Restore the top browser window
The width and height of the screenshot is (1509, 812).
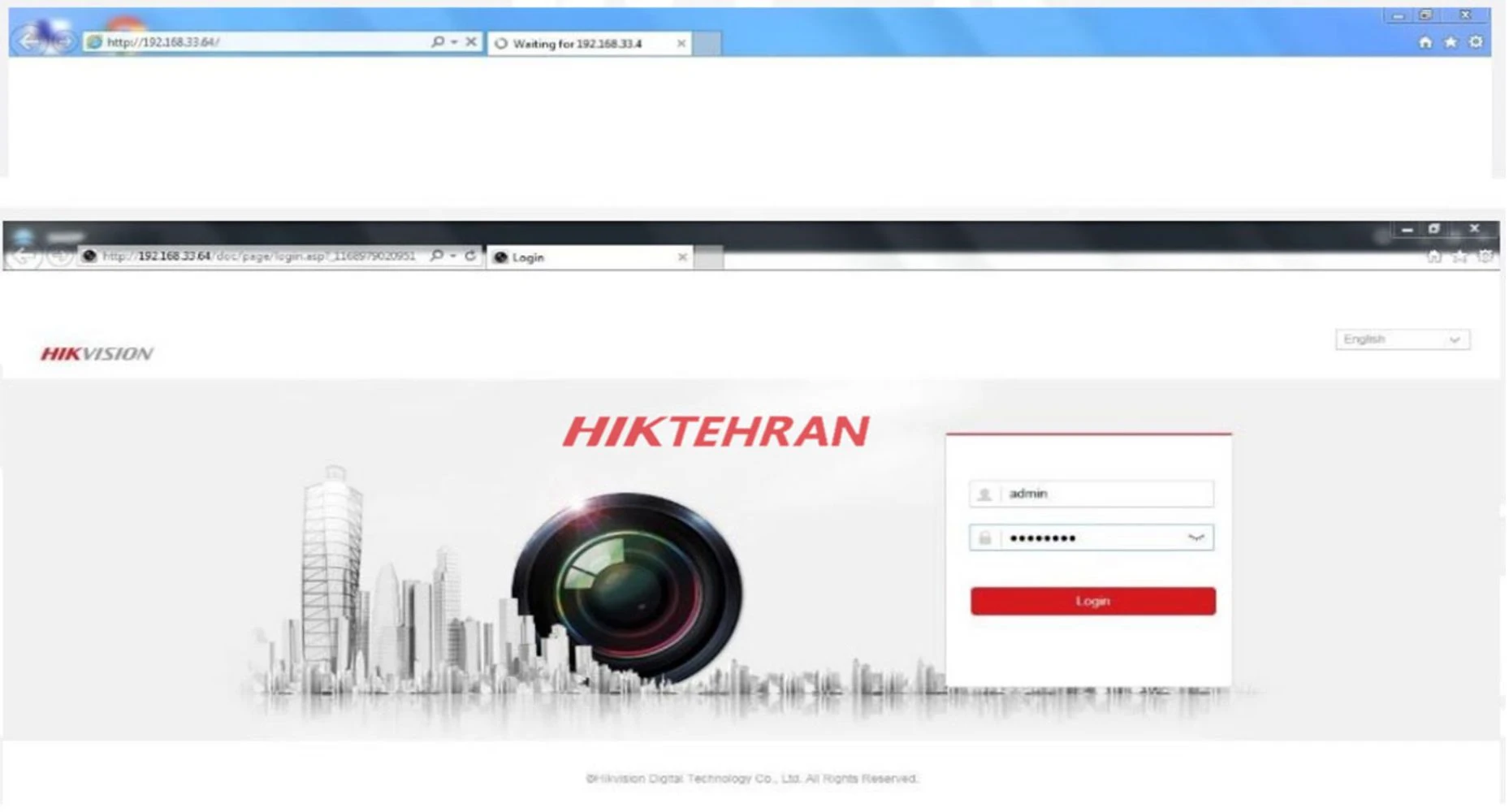(x=1426, y=15)
